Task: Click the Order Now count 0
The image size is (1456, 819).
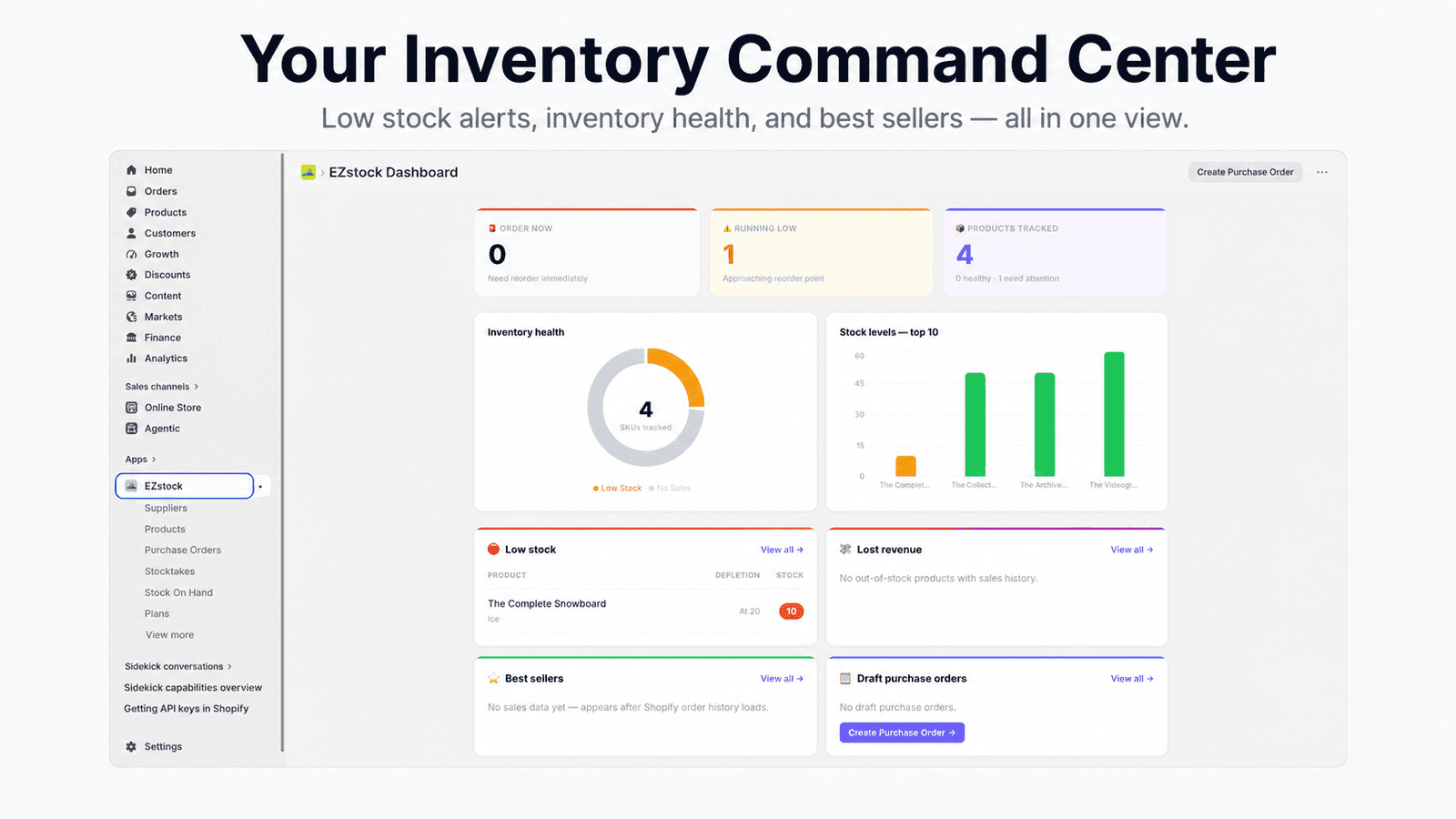Action: (x=497, y=254)
